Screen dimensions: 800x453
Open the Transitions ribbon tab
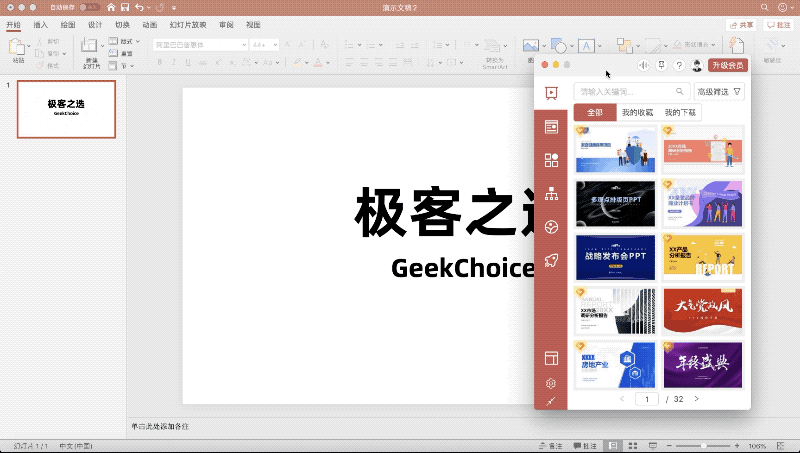tap(122, 24)
